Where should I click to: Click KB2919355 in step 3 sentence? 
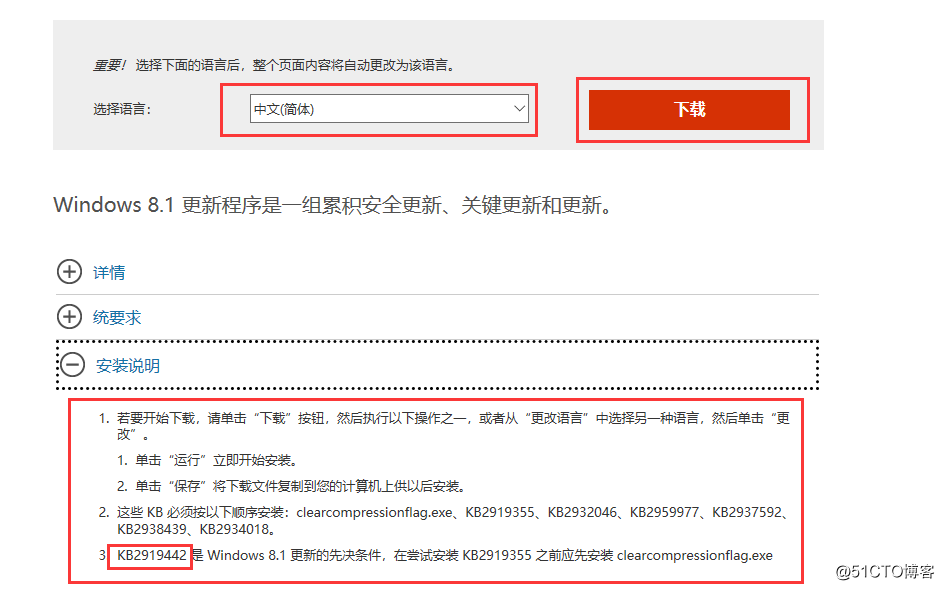[x=497, y=555]
